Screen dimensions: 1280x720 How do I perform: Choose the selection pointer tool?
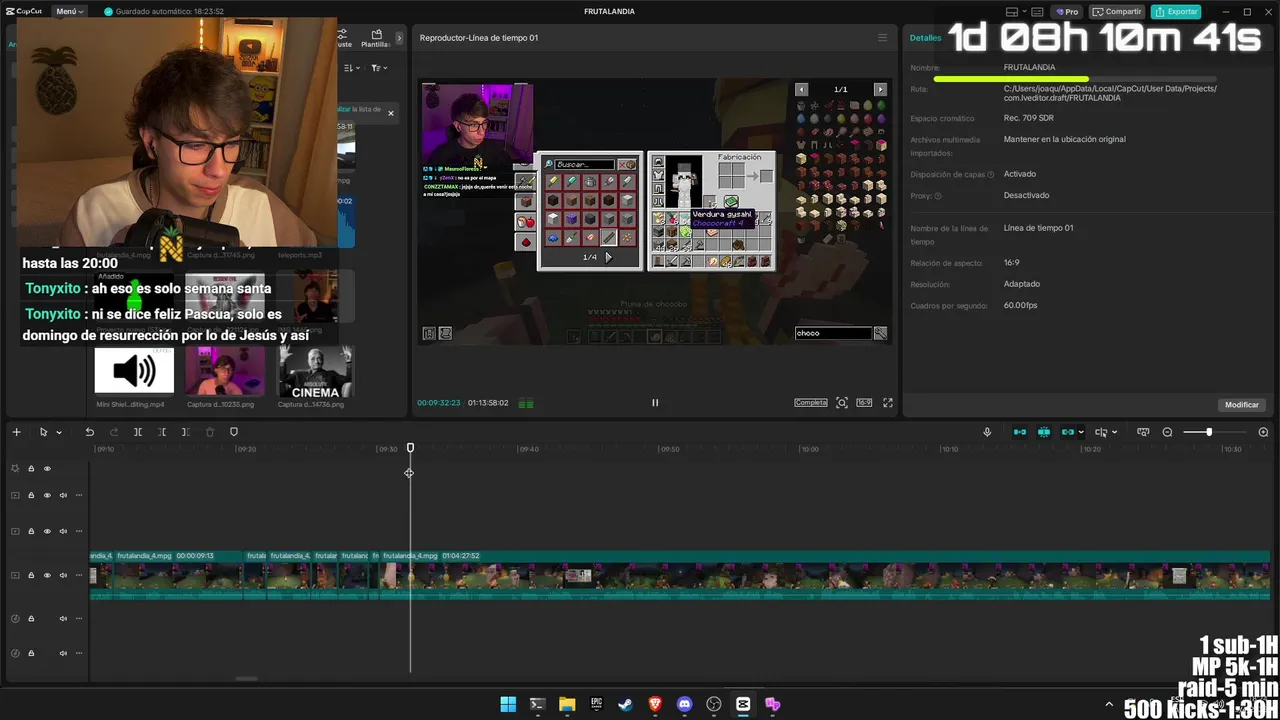pos(43,432)
